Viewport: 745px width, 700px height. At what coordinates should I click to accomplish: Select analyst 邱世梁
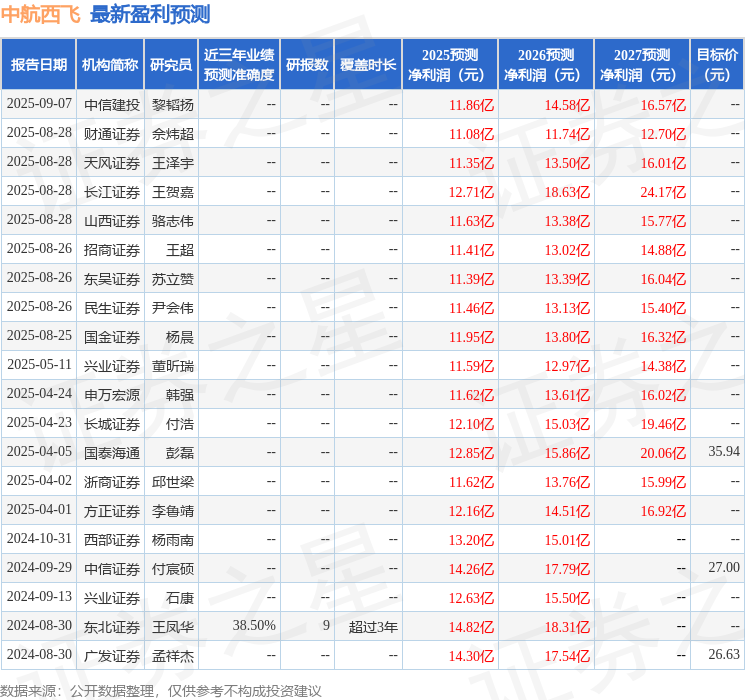pos(173,482)
